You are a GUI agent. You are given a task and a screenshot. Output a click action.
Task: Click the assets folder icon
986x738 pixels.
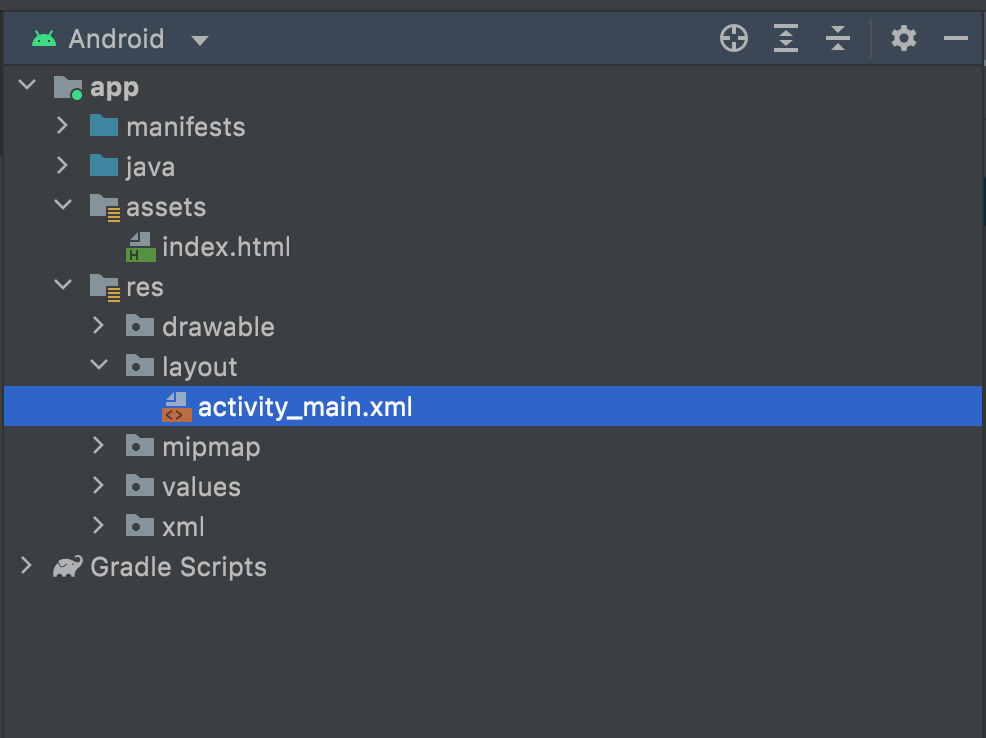[x=105, y=207]
